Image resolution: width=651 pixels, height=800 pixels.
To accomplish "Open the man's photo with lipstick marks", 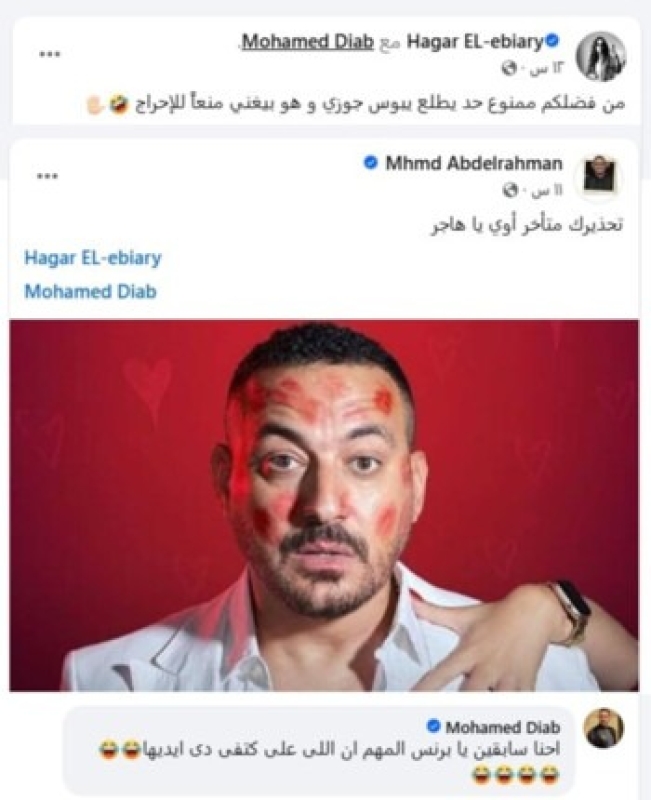I will [324, 505].
